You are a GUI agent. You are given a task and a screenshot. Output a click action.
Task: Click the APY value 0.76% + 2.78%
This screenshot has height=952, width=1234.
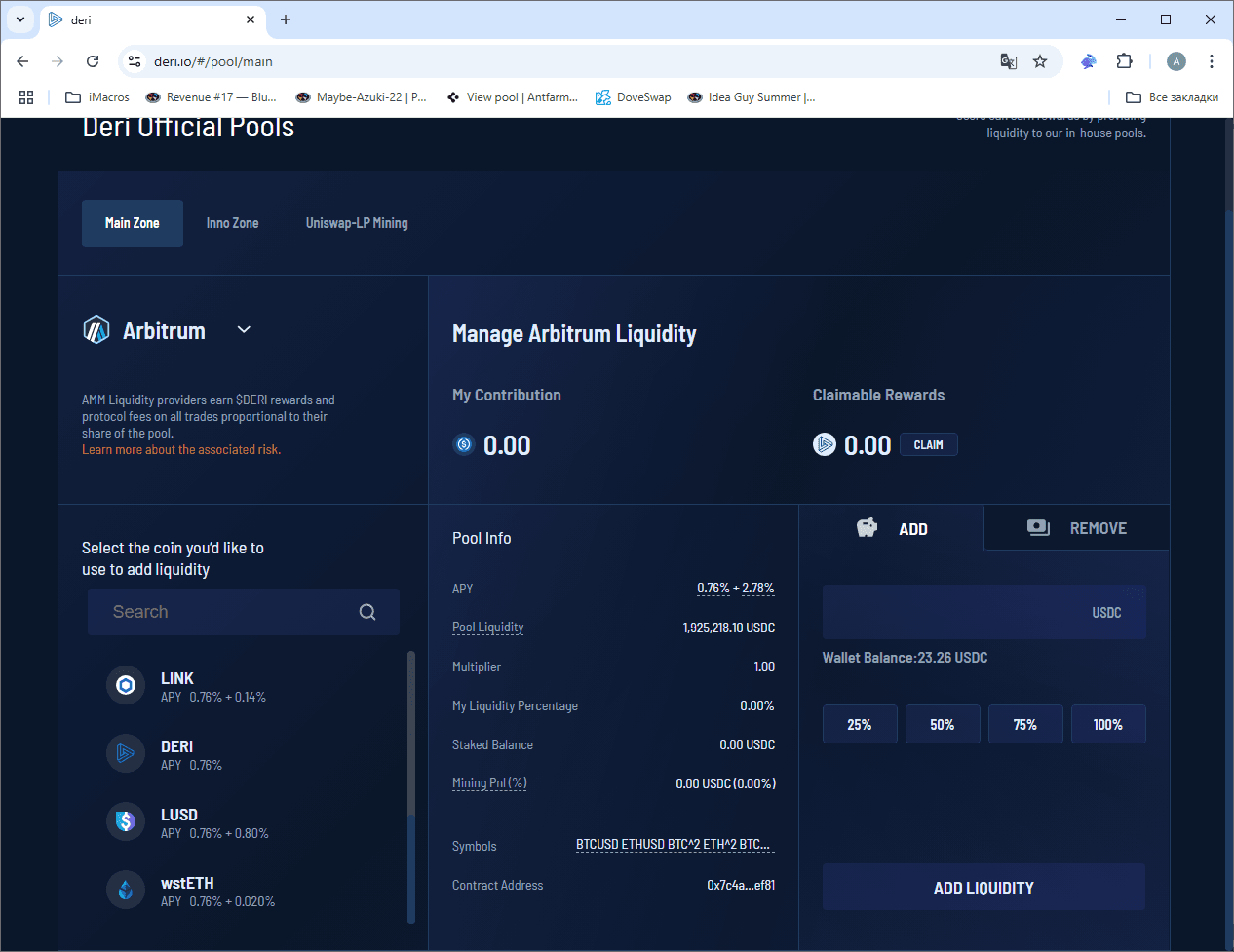coord(736,588)
